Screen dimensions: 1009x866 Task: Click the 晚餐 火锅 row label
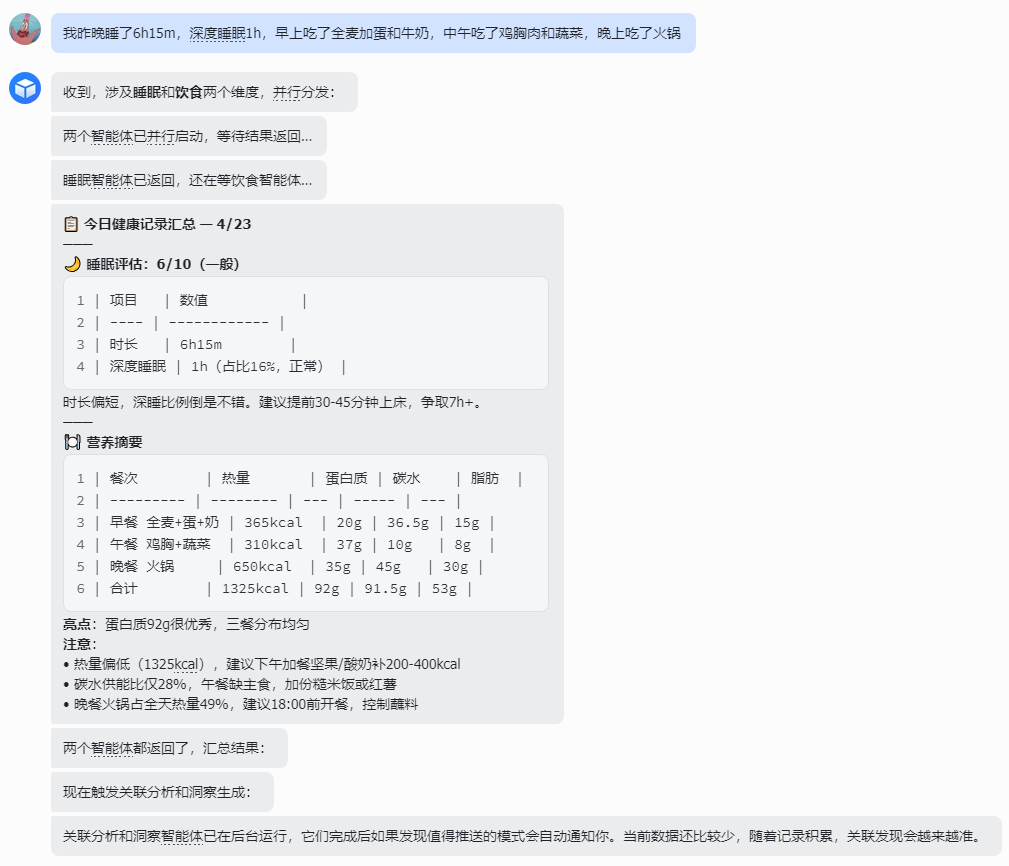pyautogui.click(x=142, y=566)
